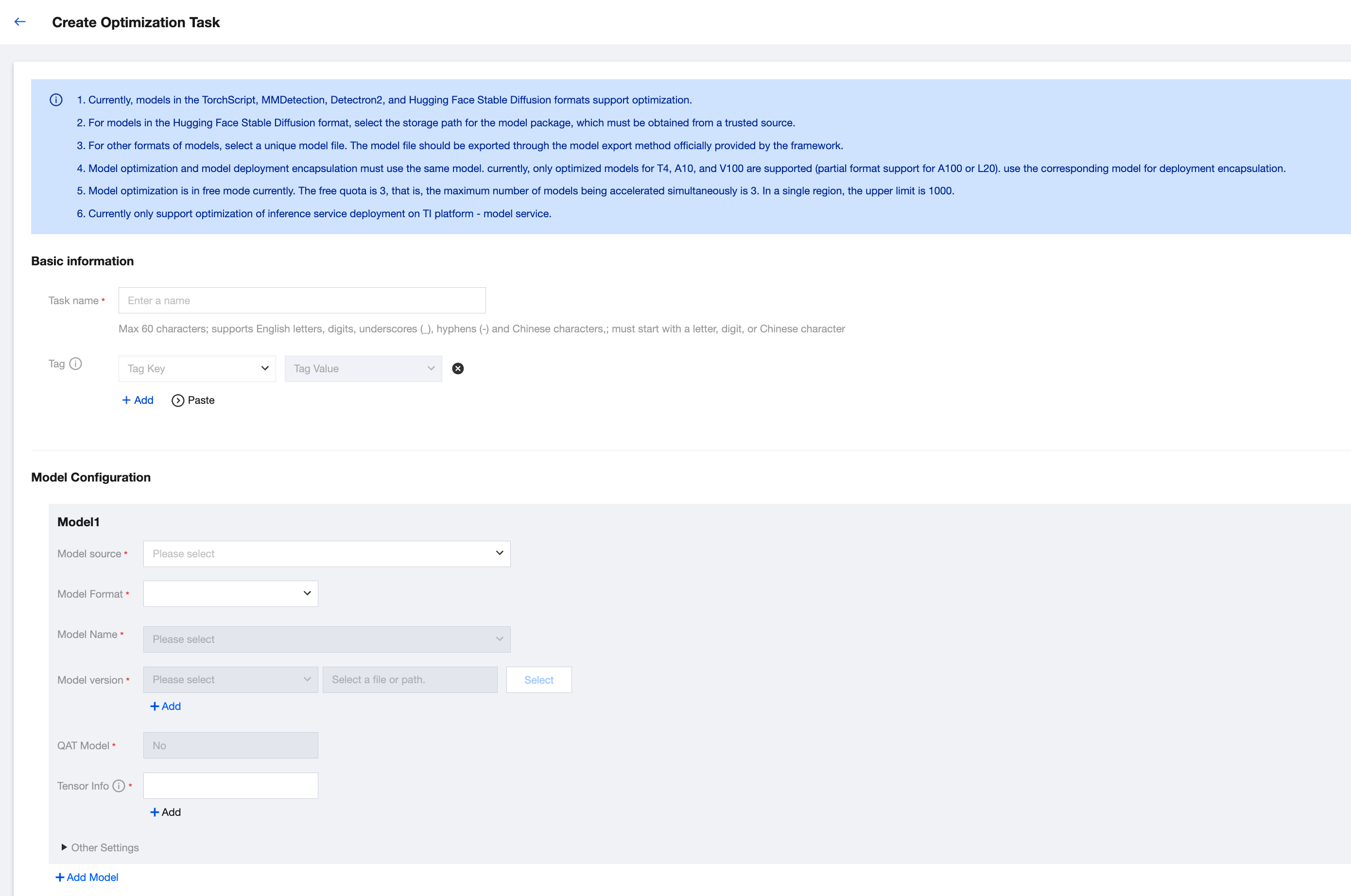Click Select button for model file
Screen dimensions: 1351x896
pos(538,680)
